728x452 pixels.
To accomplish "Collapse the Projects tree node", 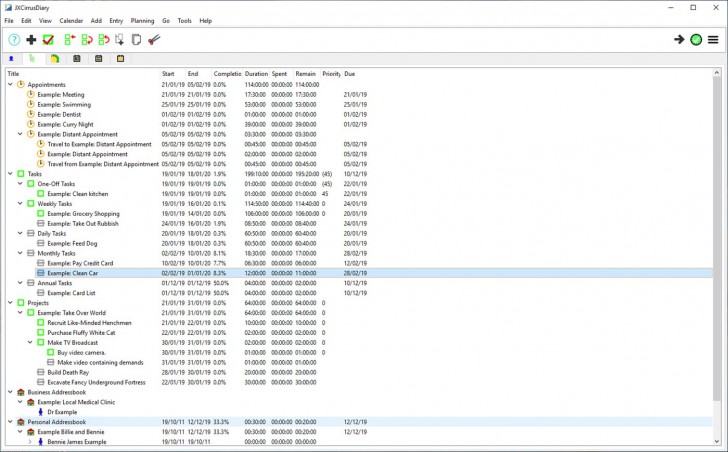I will pos(10,302).
